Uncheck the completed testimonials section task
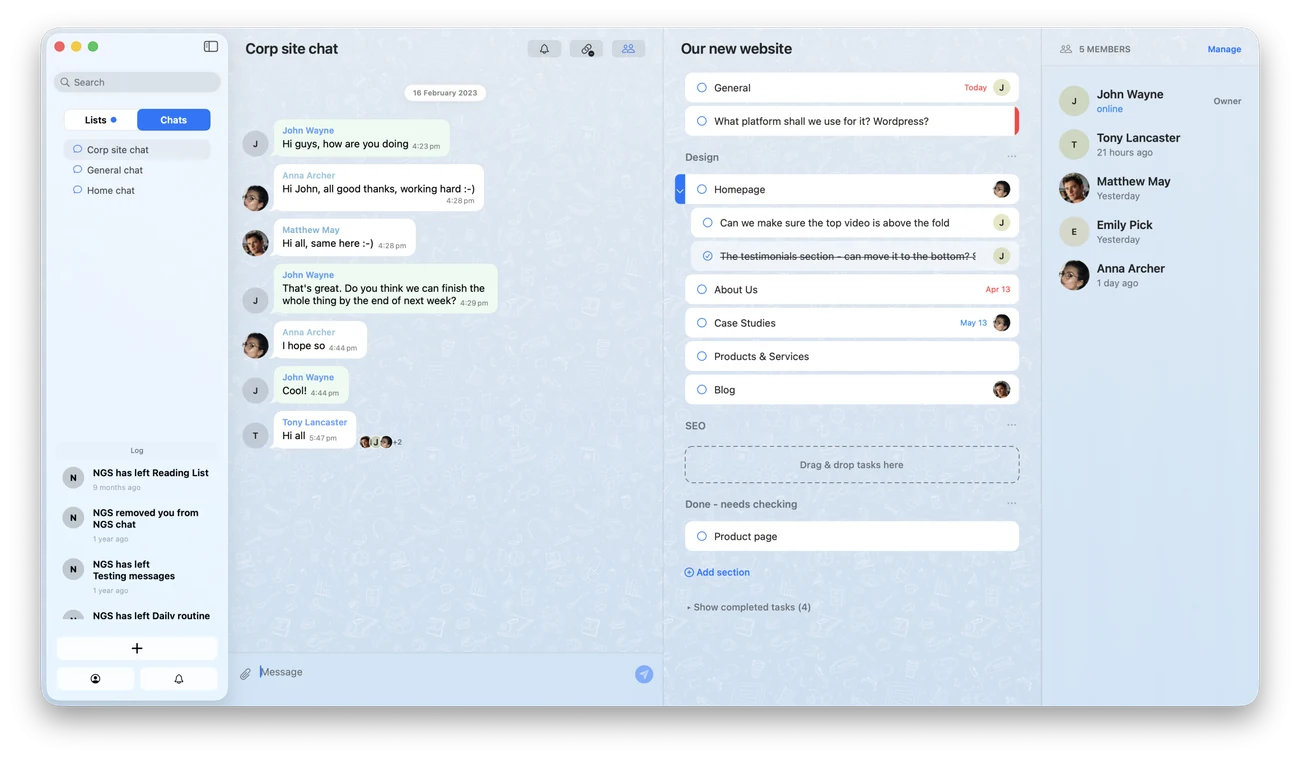Viewport: 1300px width, 760px height. [708, 256]
